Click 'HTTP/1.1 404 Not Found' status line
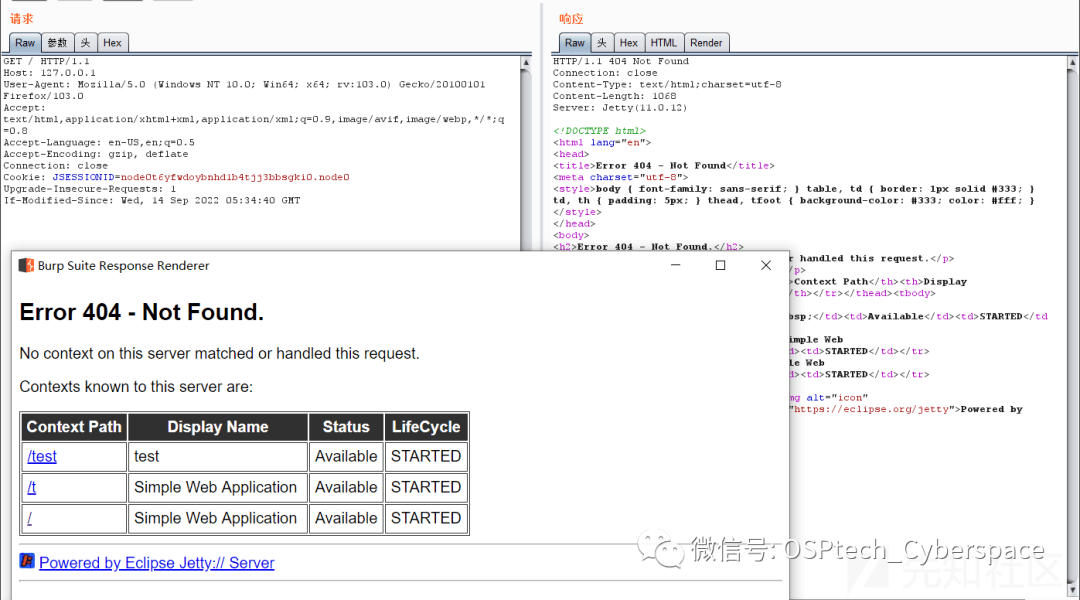The width and height of the screenshot is (1080, 600). click(621, 61)
